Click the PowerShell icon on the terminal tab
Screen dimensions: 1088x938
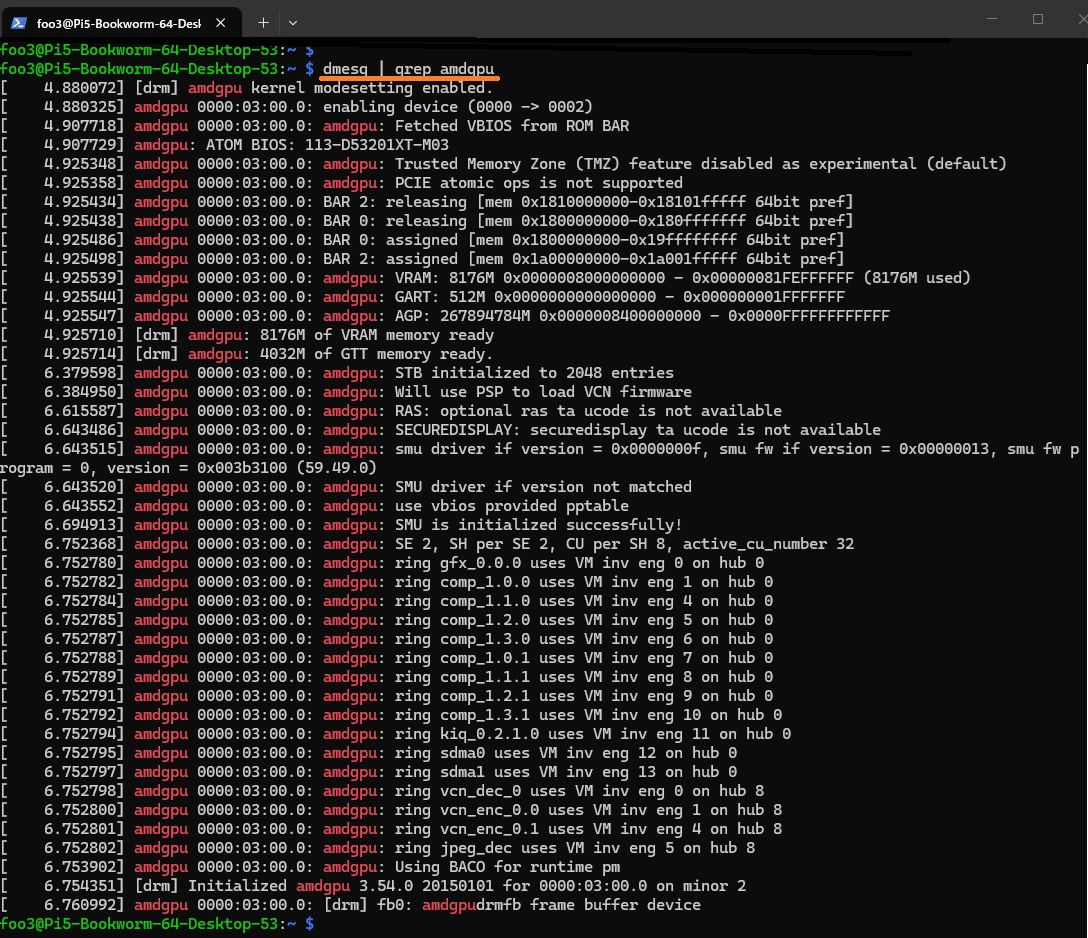point(20,21)
